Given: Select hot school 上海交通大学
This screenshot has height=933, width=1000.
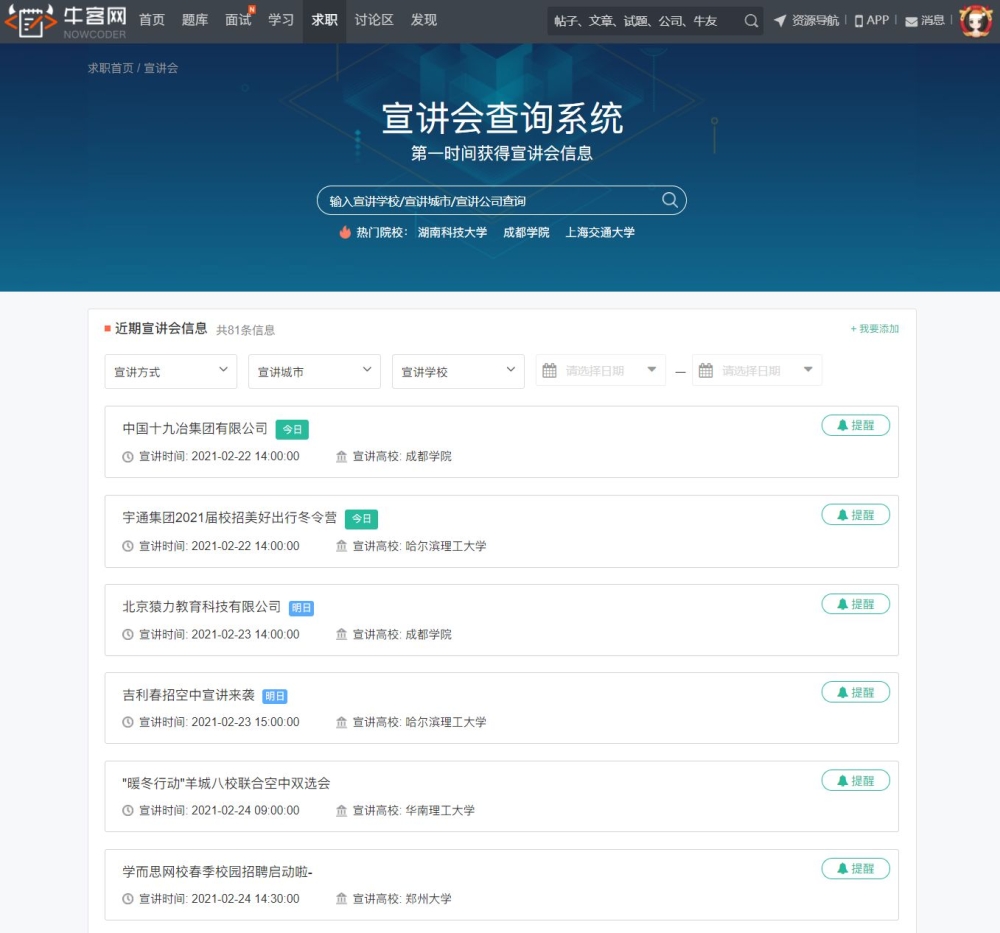Looking at the screenshot, I should click(x=600, y=233).
